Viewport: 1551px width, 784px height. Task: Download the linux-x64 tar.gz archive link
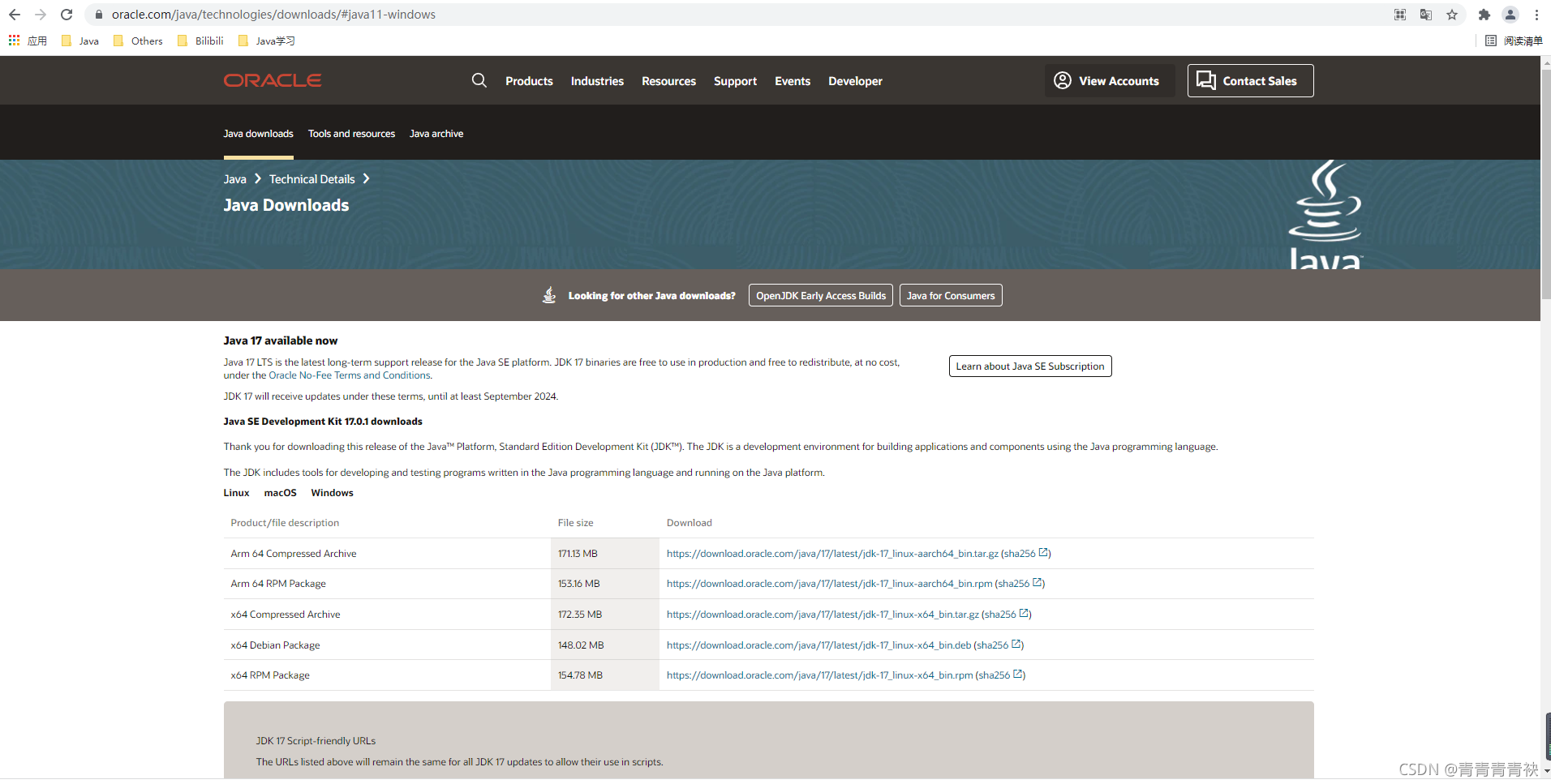(x=823, y=615)
